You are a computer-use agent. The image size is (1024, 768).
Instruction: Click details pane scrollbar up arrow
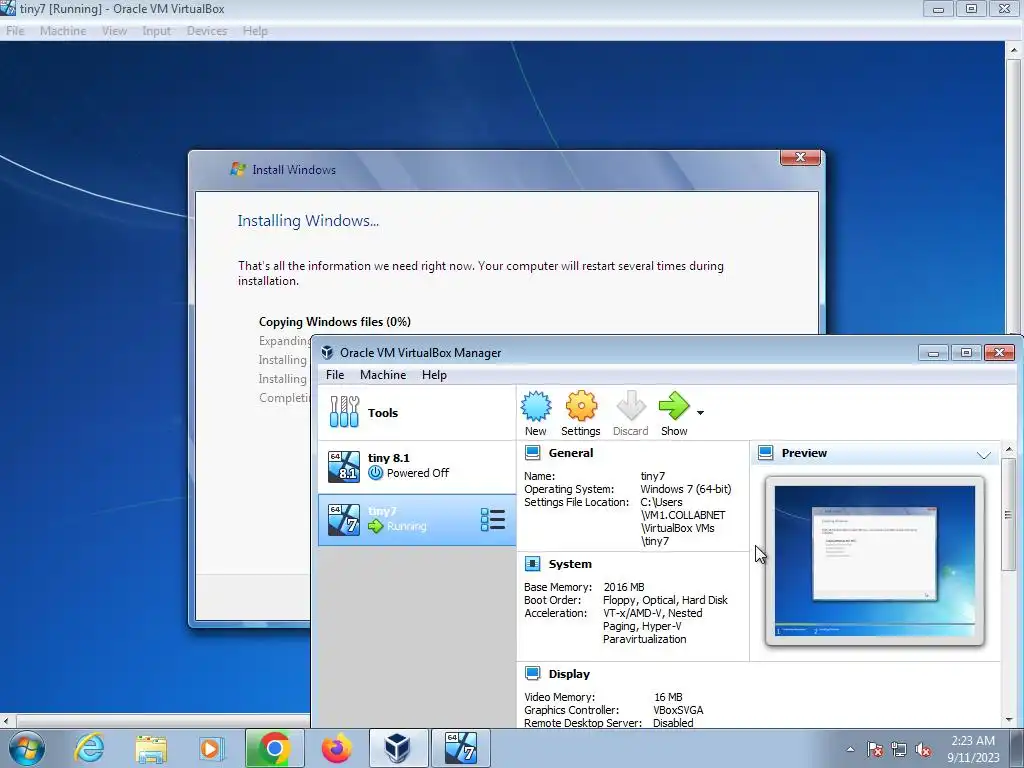coord(1009,449)
